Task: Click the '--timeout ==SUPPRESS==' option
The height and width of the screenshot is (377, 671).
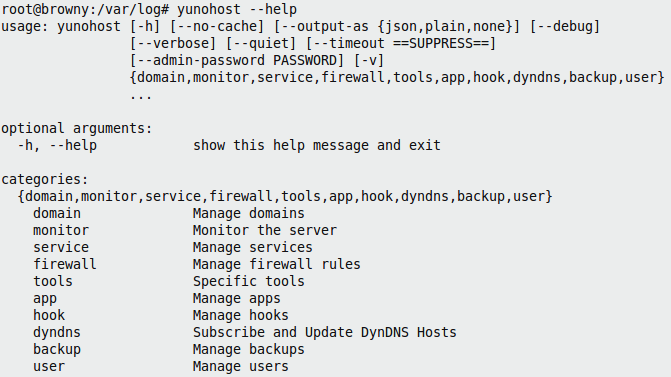Action: click(400, 43)
